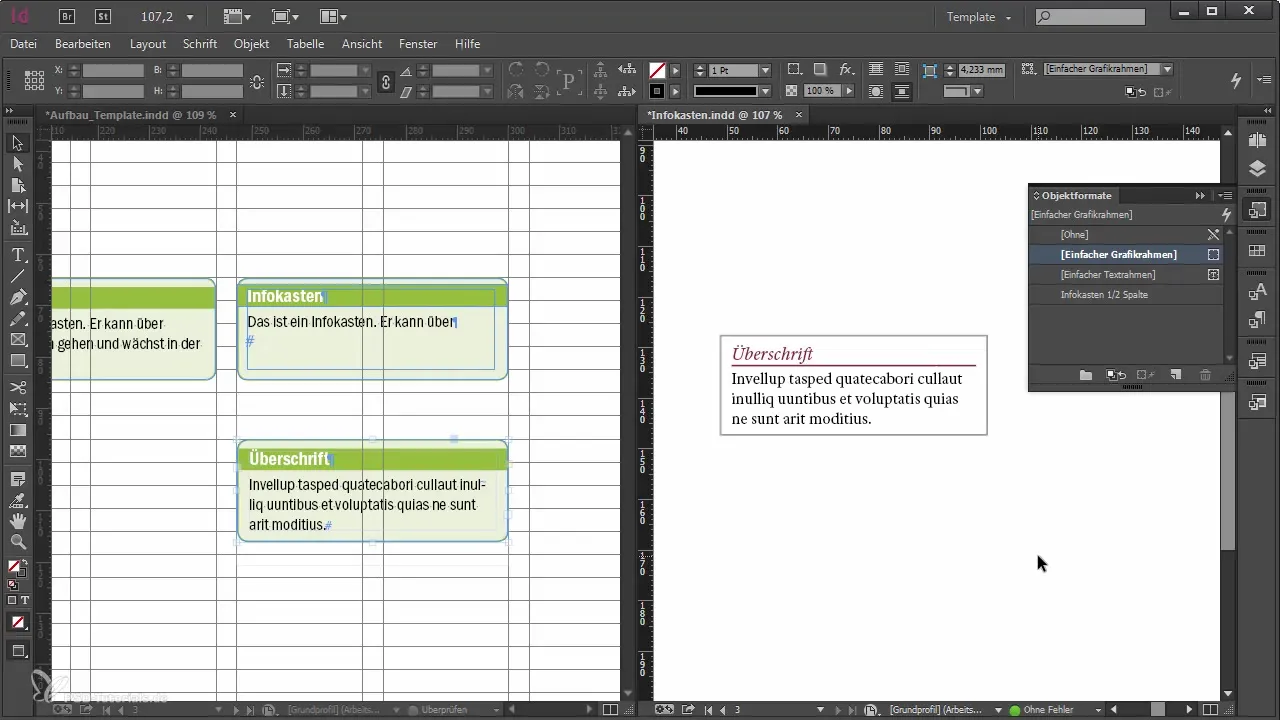Select the Direct Selection tool
1280x720 pixels.
click(18, 164)
